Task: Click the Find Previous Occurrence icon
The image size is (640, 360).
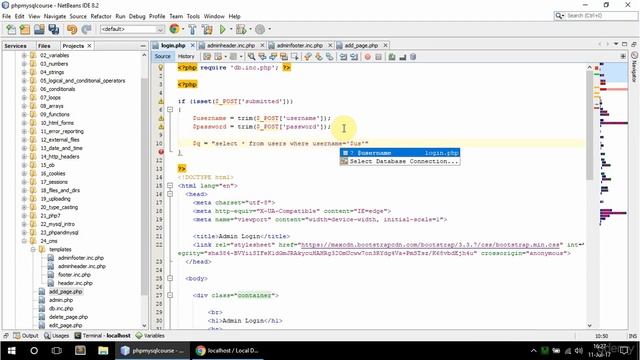Action: pyautogui.click(x=262, y=57)
